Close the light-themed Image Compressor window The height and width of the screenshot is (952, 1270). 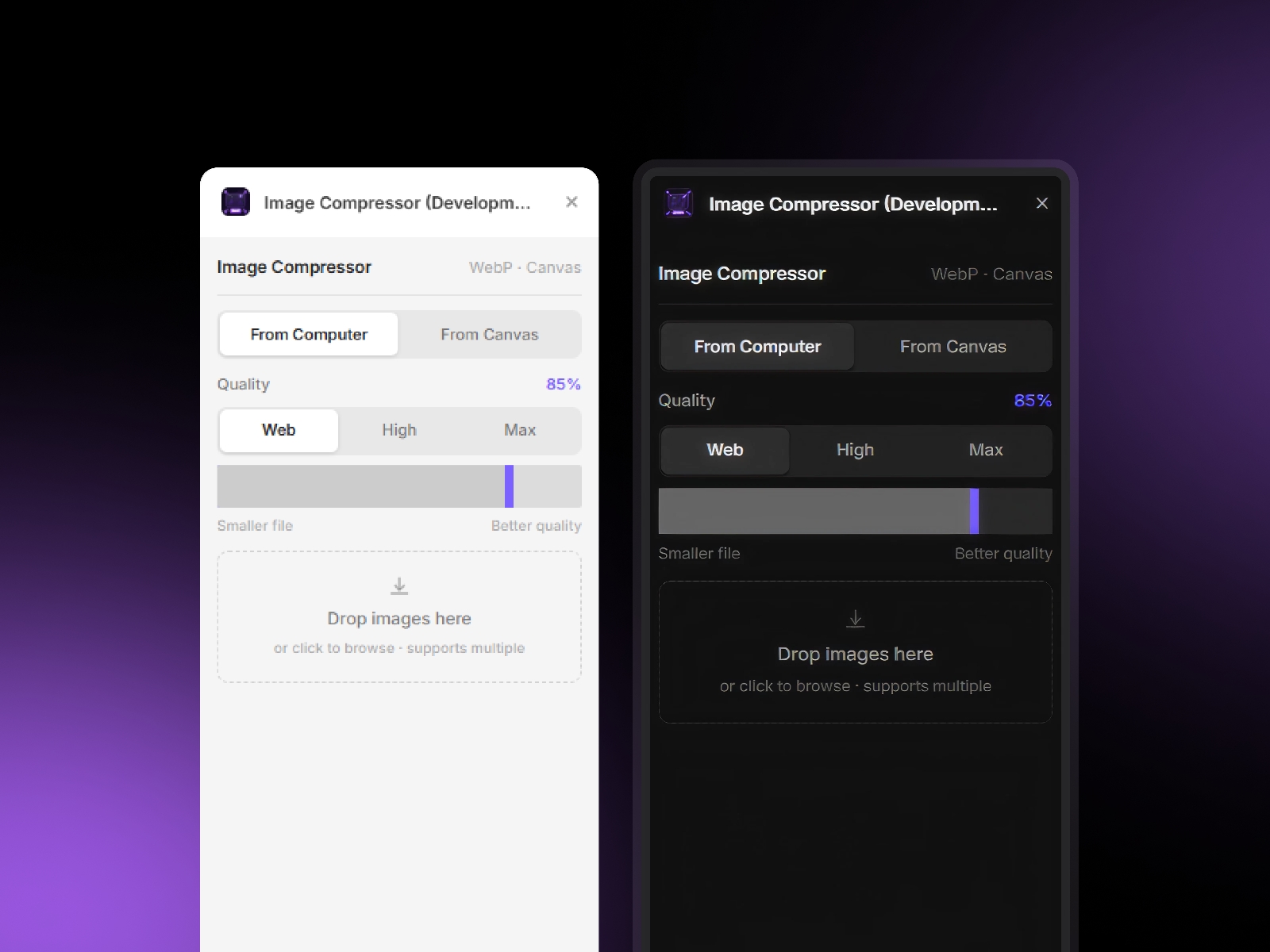(571, 202)
